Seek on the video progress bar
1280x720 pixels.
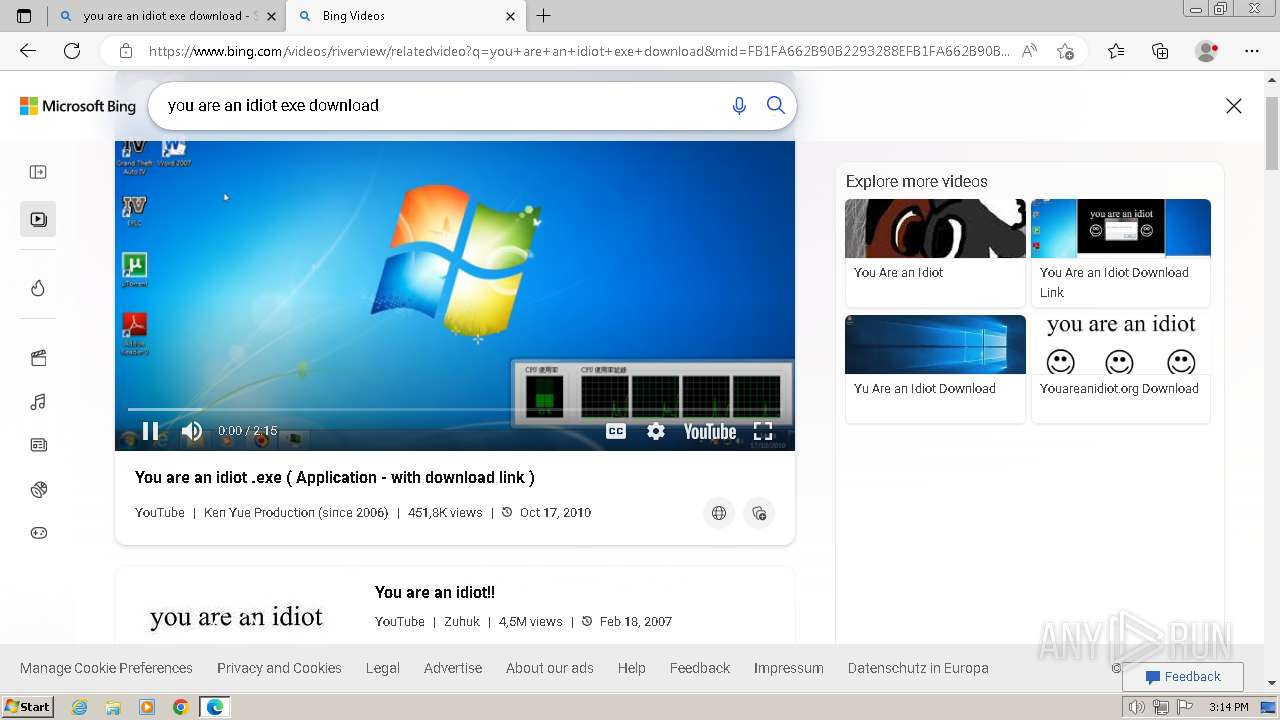click(x=454, y=409)
